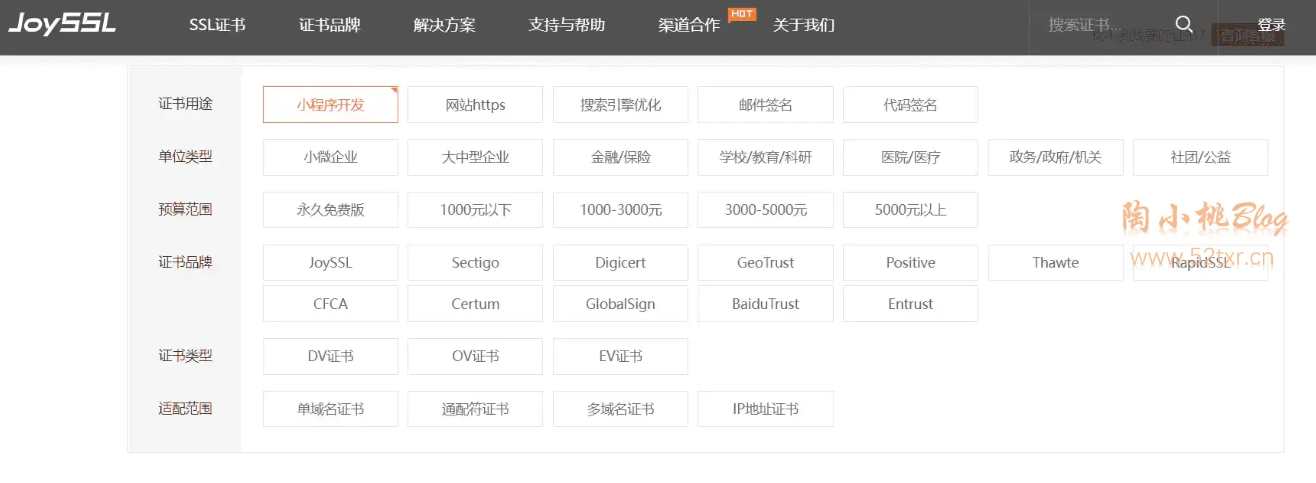Filter by Digicert brand
Viewport: 1316px width, 483px height.
pos(620,263)
